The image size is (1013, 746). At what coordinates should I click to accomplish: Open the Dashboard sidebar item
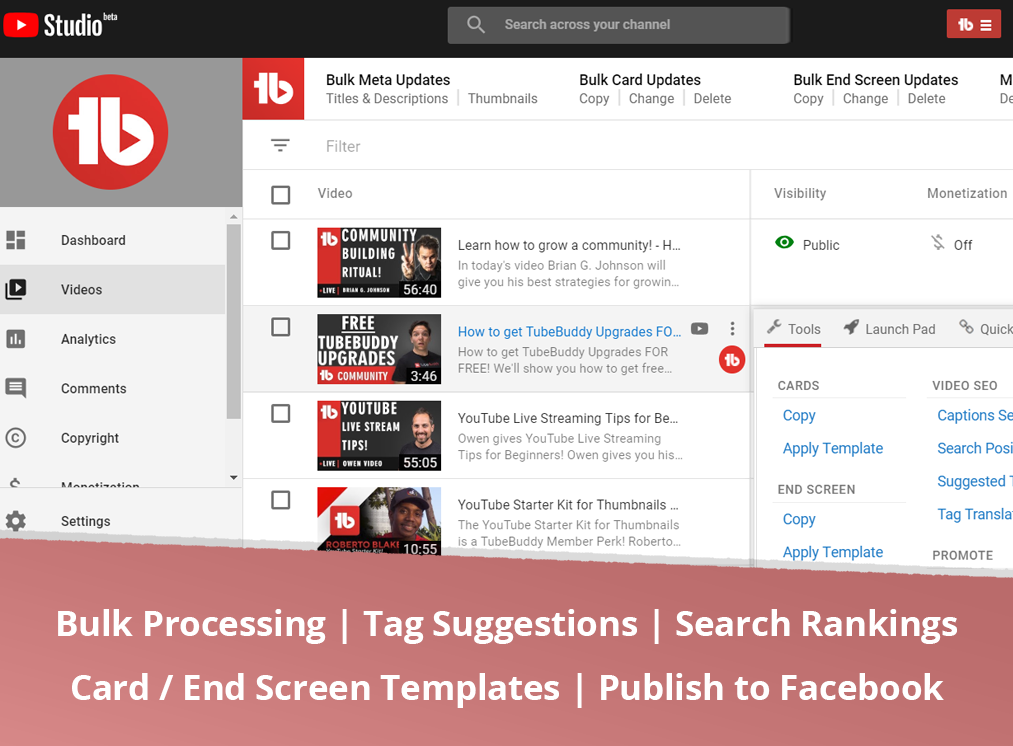tap(112, 240)
